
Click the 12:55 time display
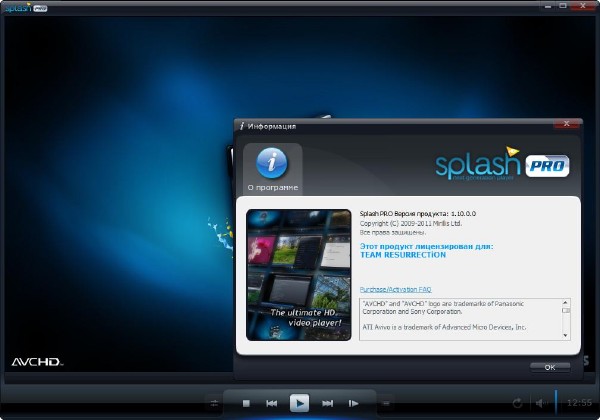[x=579, y=403]
